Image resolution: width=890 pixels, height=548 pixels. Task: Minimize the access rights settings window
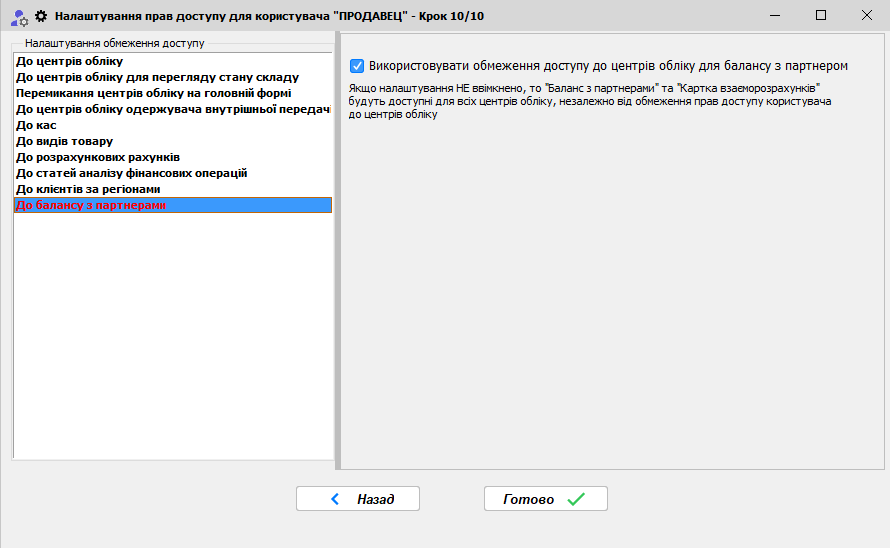[775, 15]
